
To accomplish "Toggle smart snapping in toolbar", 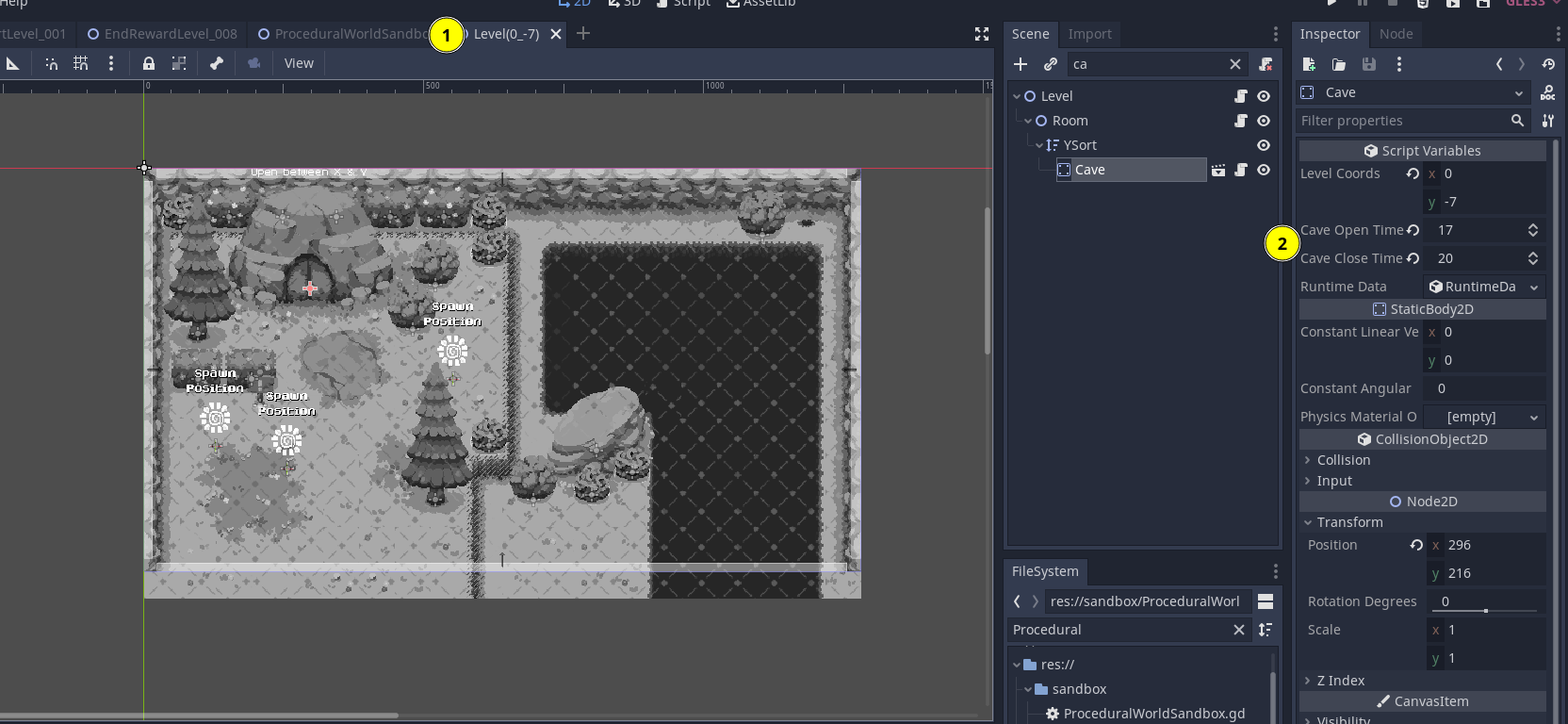I will pos(51,63).
